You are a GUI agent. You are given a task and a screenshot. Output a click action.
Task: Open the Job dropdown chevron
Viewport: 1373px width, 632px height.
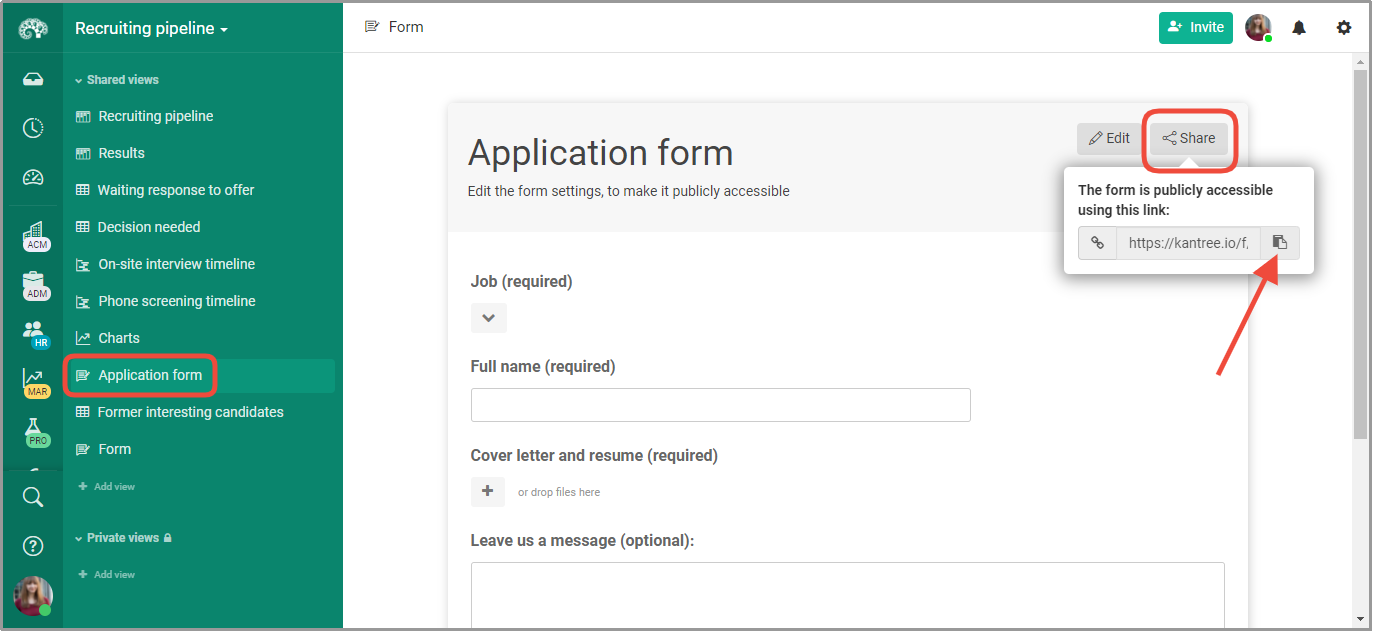pos(489,318)
